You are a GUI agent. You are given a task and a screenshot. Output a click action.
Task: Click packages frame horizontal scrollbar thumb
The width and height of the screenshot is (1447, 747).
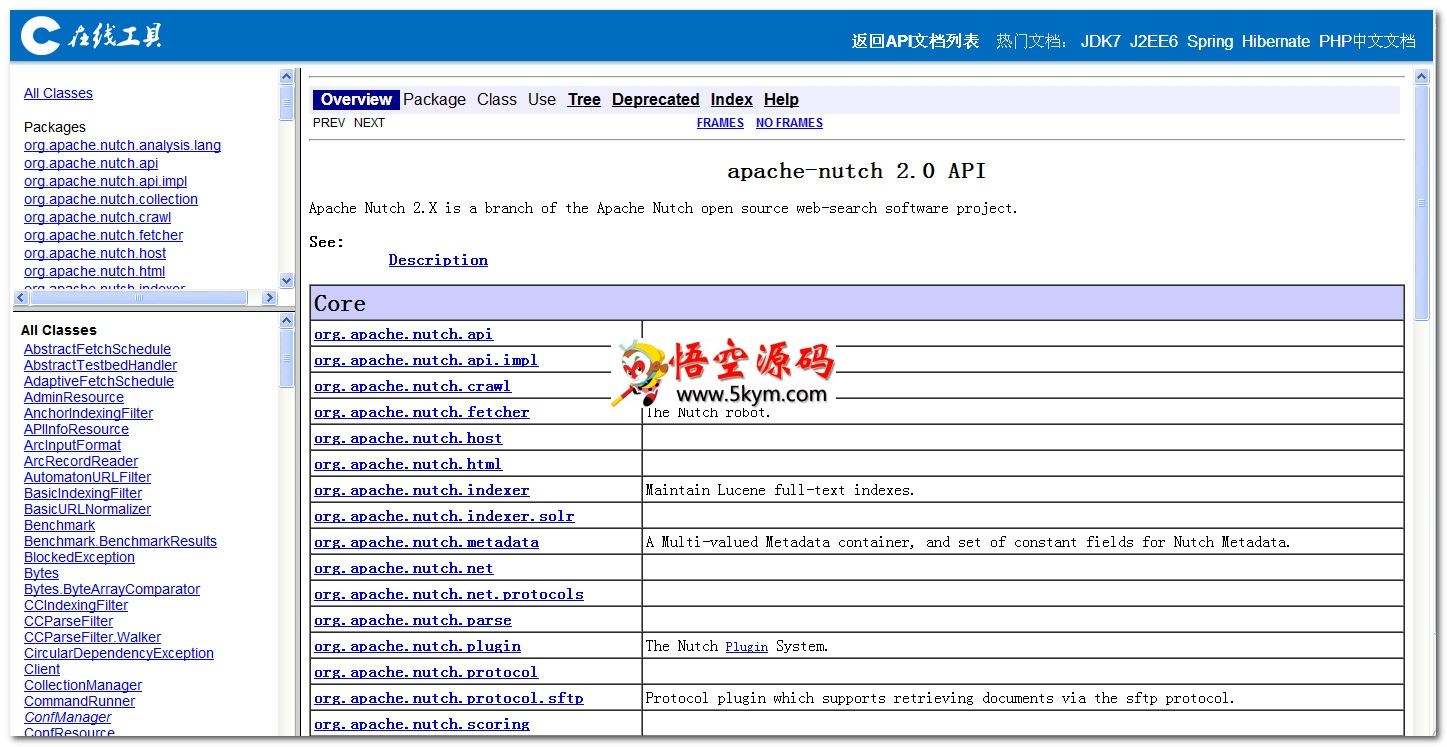coord(139,297)
